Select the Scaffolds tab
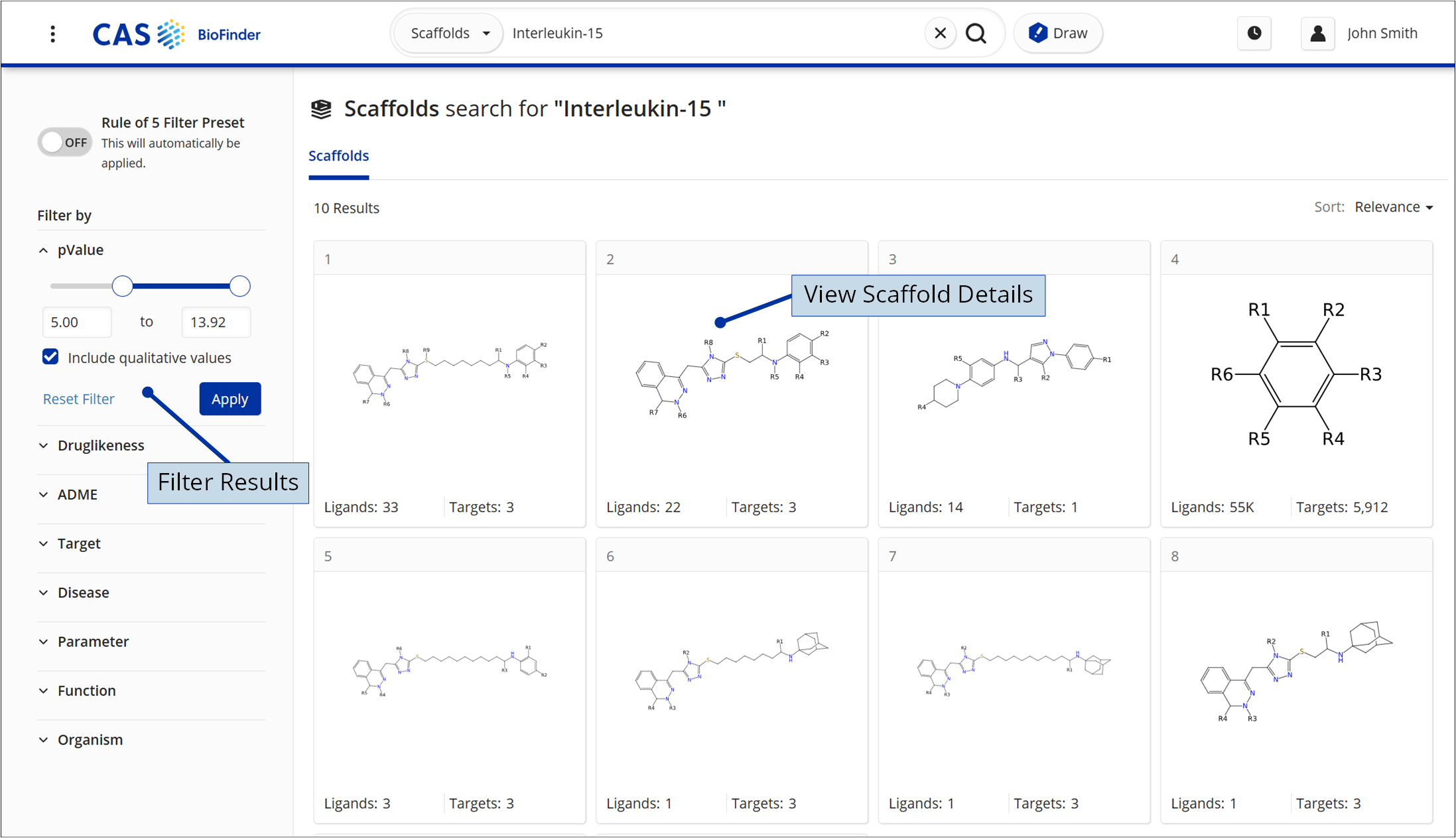Image resolution: width=1456 pixels, height=838 pixels. 338,156
